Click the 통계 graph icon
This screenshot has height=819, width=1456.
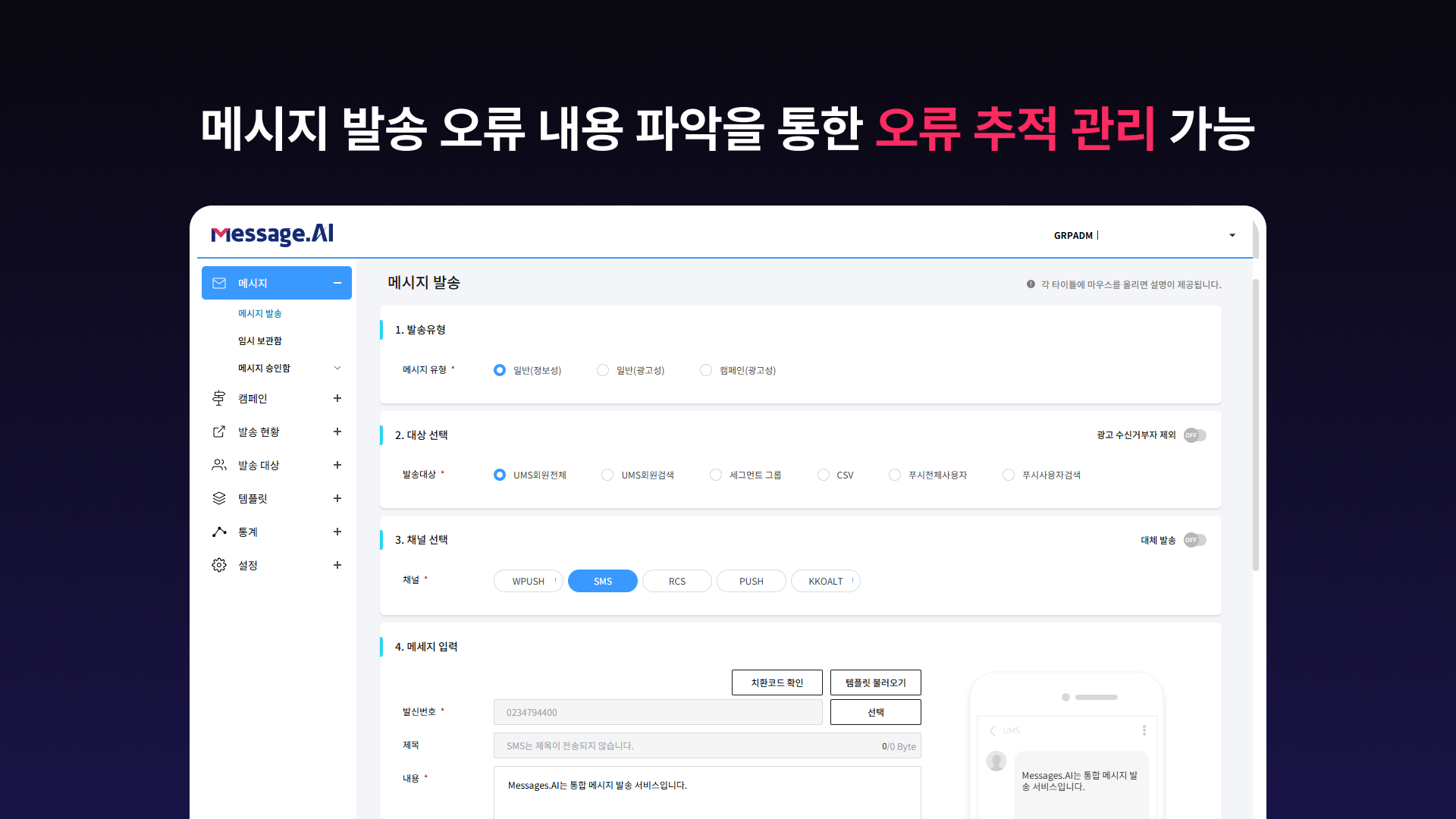[x=219, y=532]
